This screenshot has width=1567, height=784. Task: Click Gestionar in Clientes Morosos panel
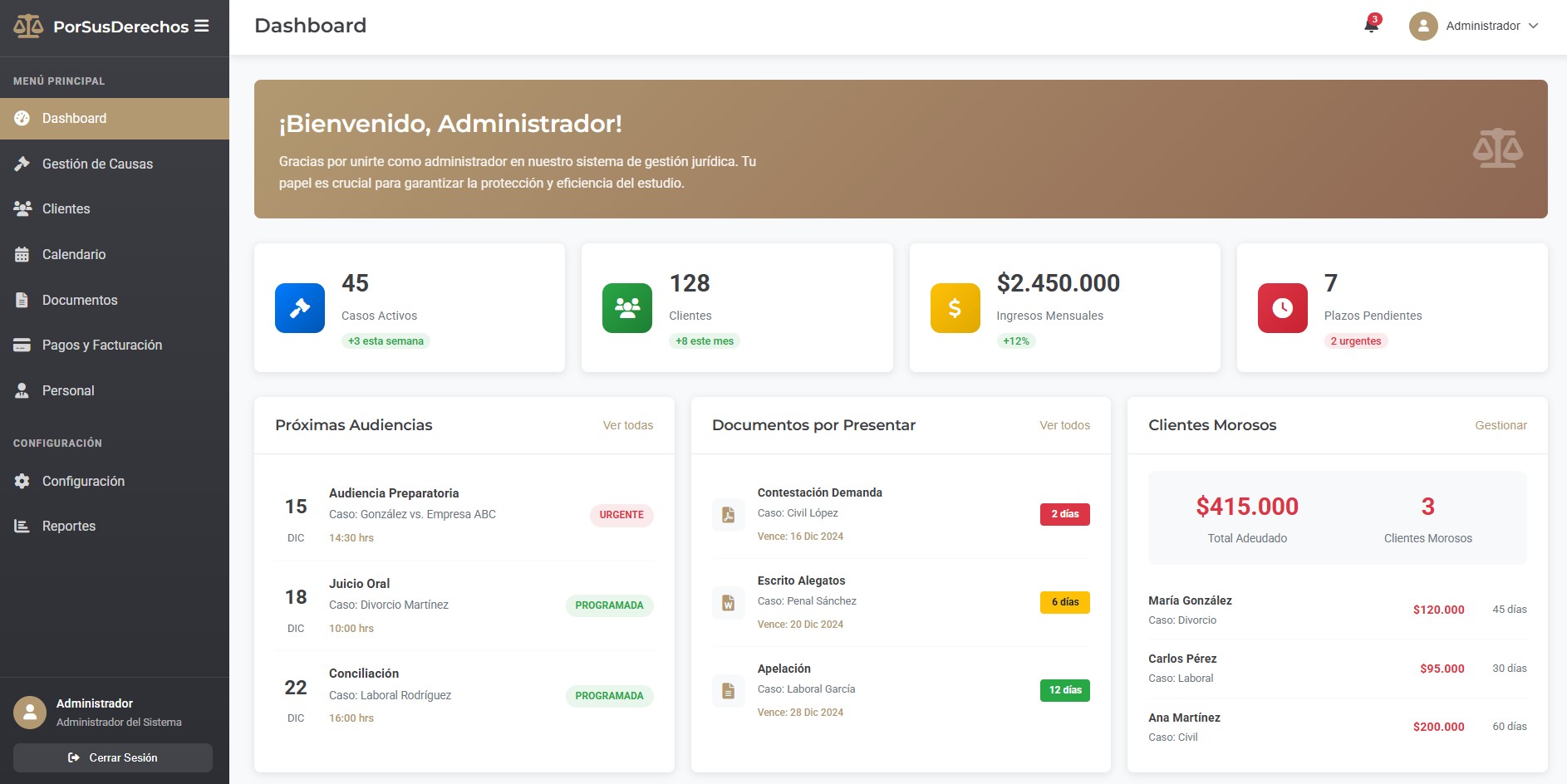pyautogui.click(x=1501, y=424)
